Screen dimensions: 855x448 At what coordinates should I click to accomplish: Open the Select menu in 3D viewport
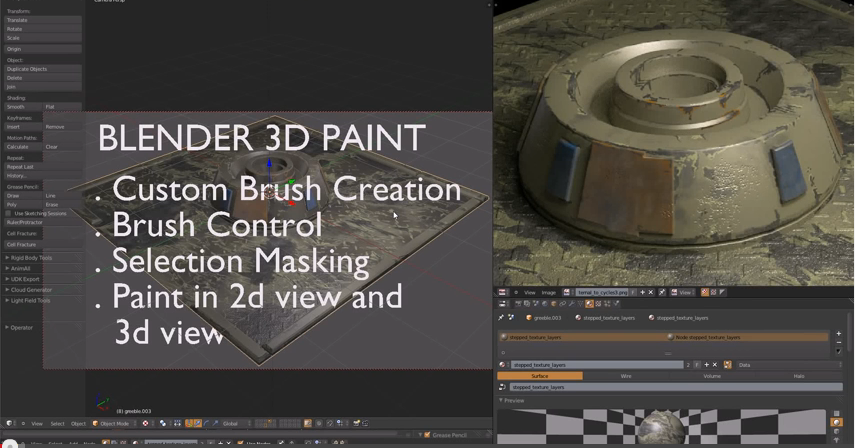tap(57, 423)
